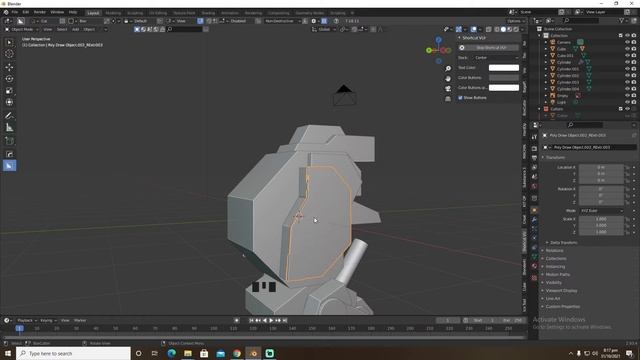Select the Move tool in left toolbar
Viewport: 640px width, 360px height.
[x=9, y=67]
